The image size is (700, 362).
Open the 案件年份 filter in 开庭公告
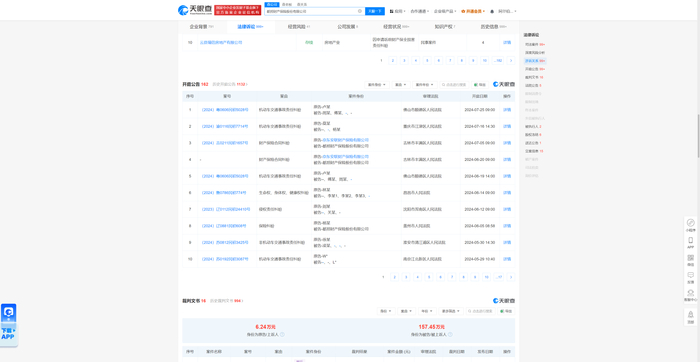pos(425,84)
